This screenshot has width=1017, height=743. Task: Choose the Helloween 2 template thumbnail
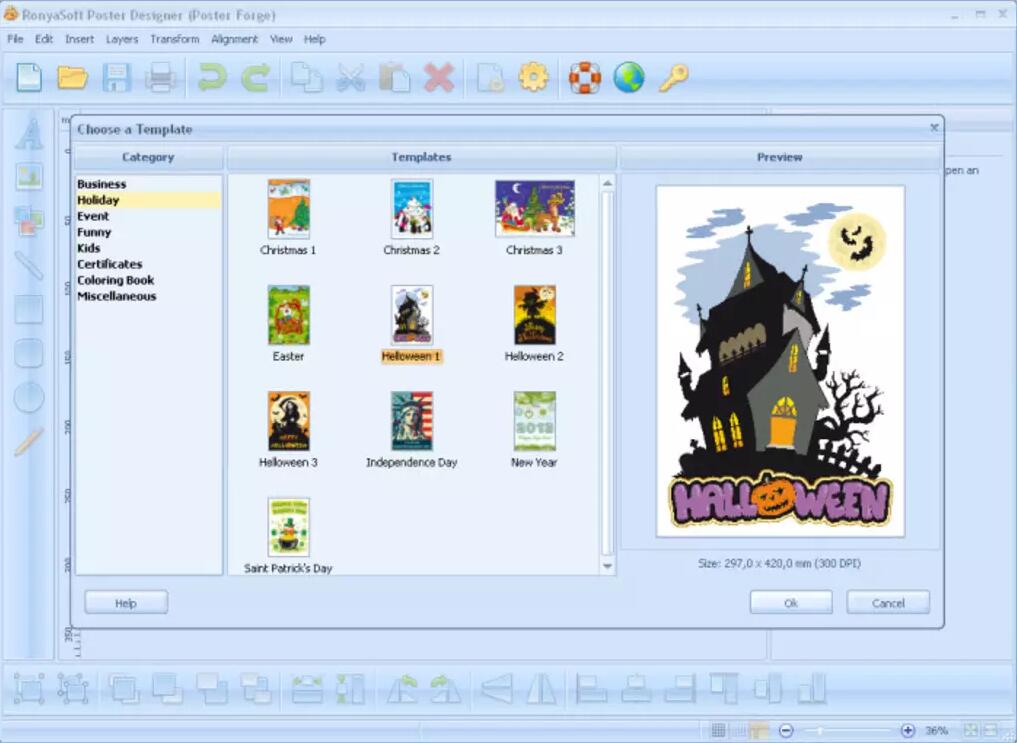(x=534, y=315)
